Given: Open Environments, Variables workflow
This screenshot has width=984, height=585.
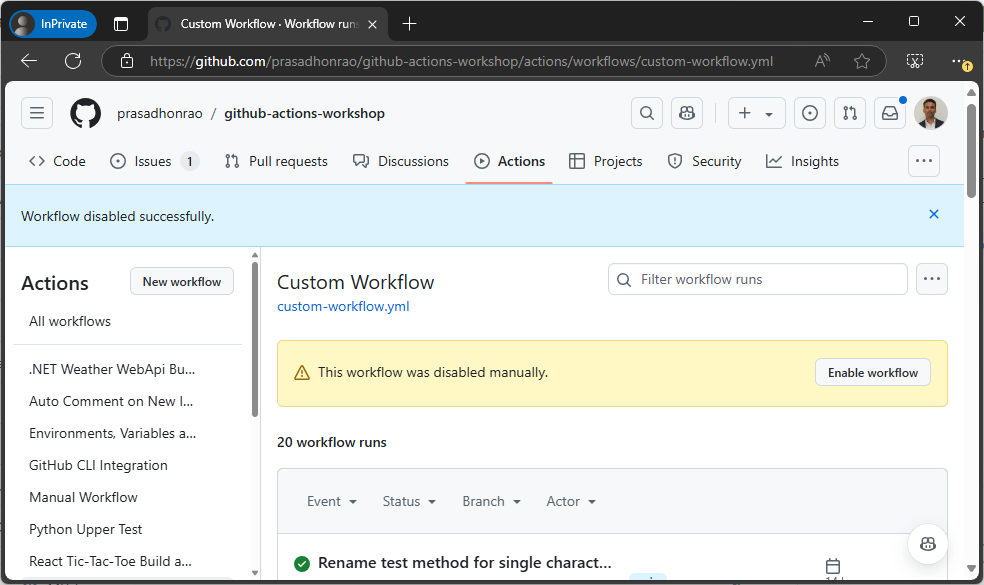Looking at the screenshot, I should [x=112, y=433].
